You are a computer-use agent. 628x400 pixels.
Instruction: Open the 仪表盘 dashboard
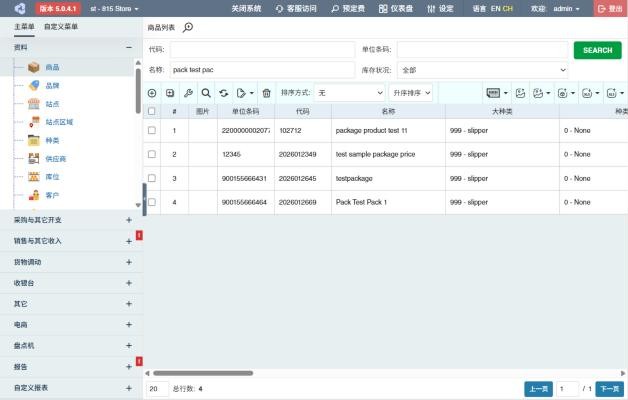point(396,8)
